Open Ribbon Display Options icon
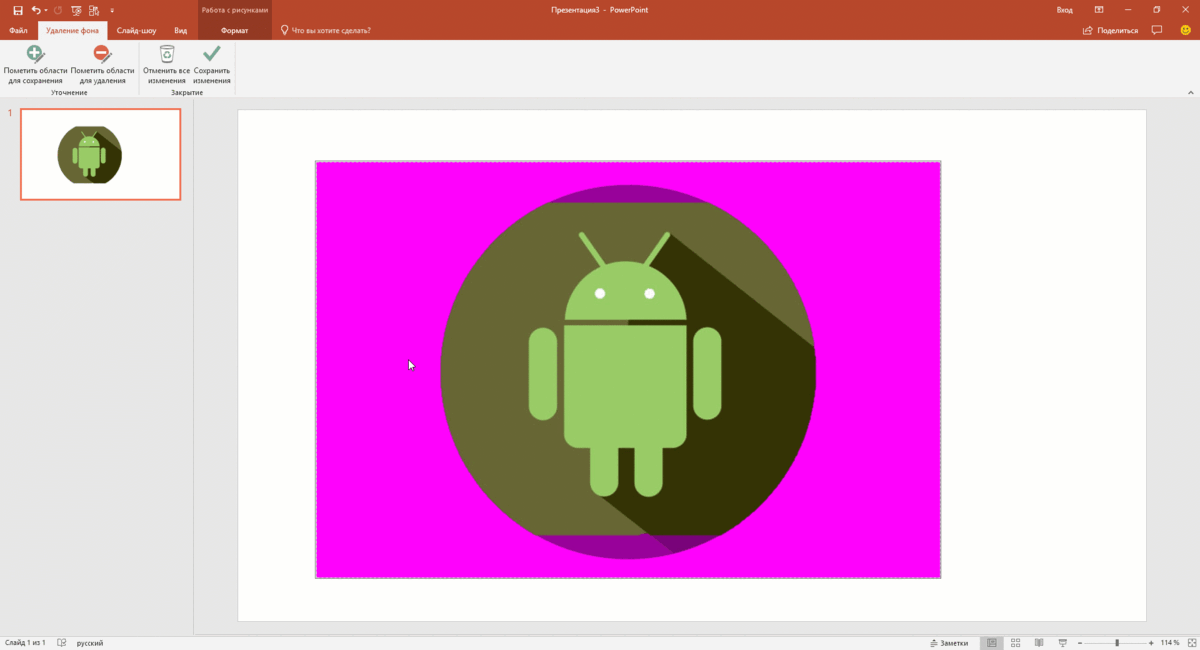 tap(1099, 10)
